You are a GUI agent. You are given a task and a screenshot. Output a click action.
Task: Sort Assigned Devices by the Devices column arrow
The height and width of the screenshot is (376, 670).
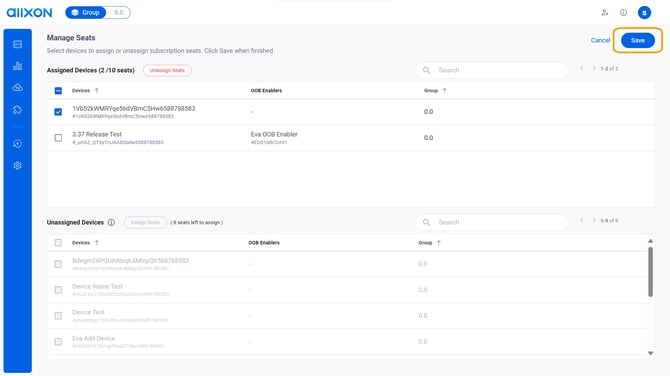[x=97, y=91]
